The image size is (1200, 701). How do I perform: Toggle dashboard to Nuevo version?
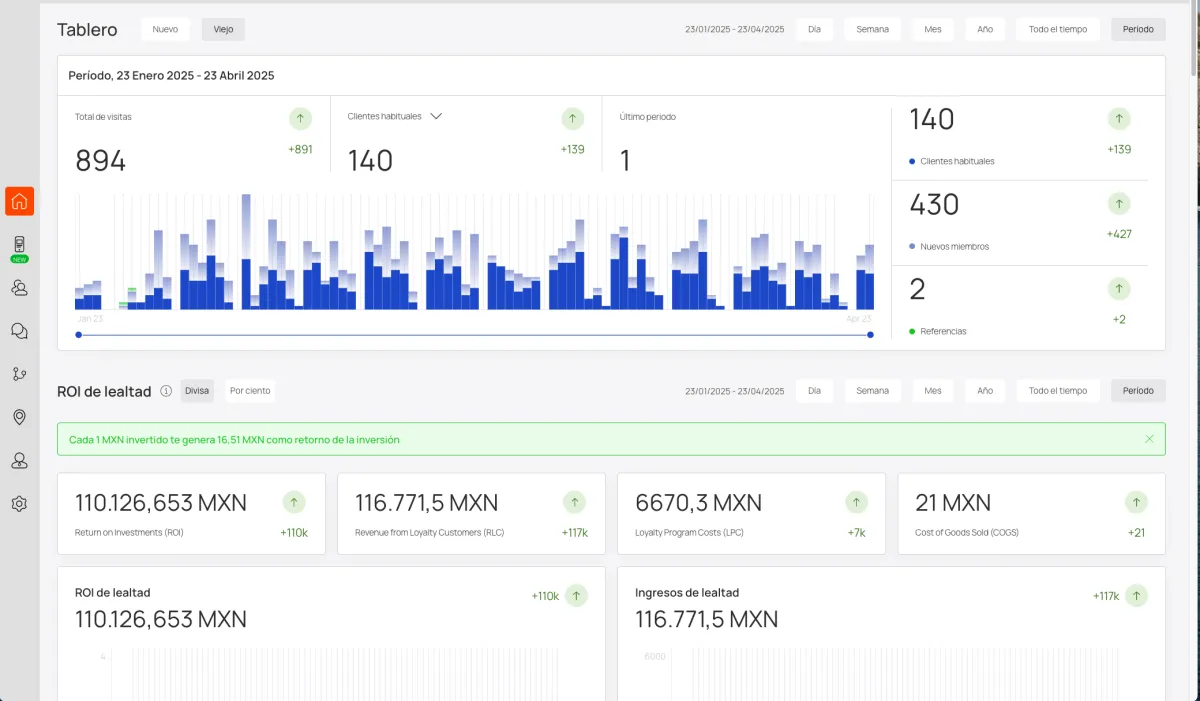coord(165,30)
